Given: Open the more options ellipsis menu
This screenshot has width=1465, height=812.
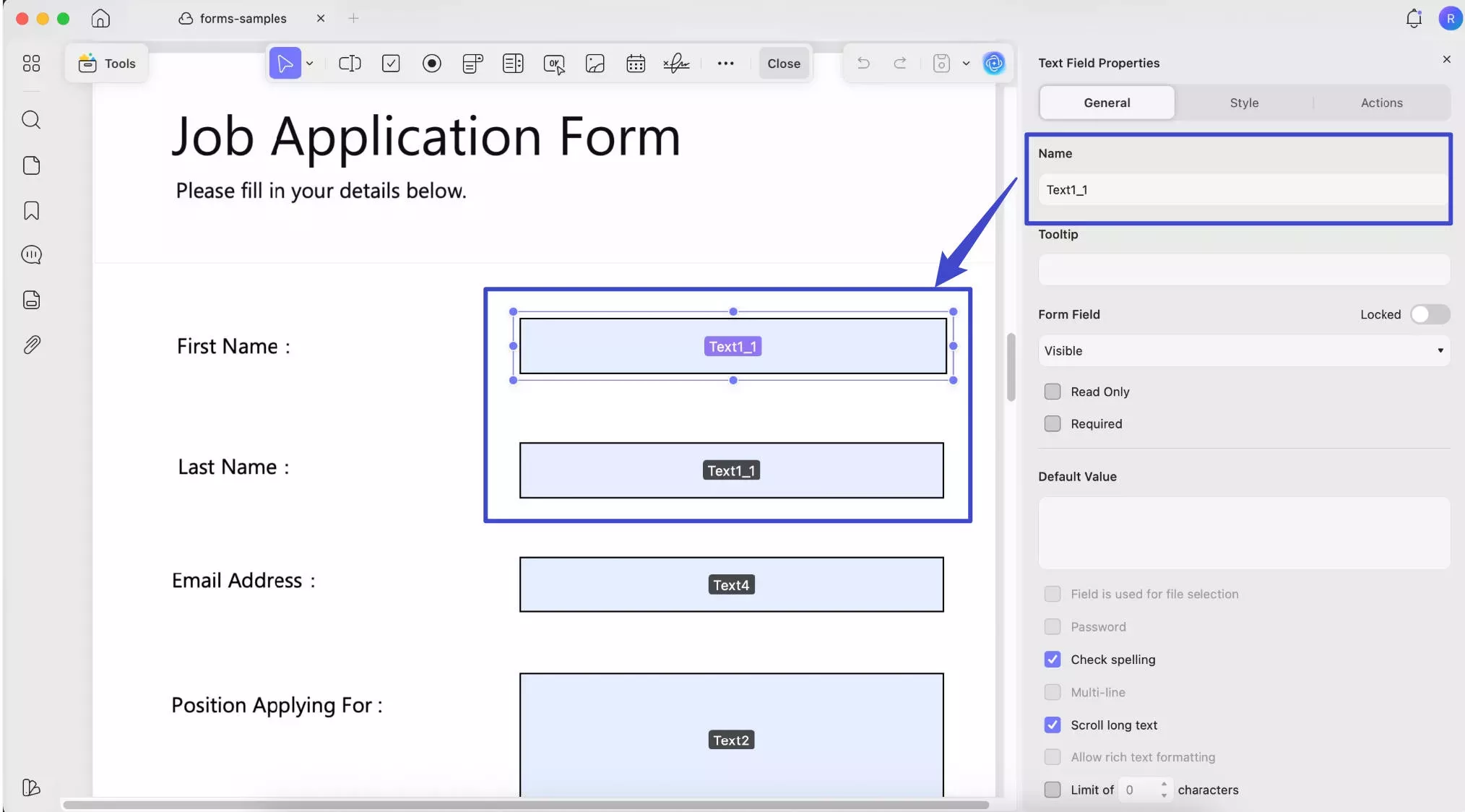Looking at the screenshot, I should [725, 64].
